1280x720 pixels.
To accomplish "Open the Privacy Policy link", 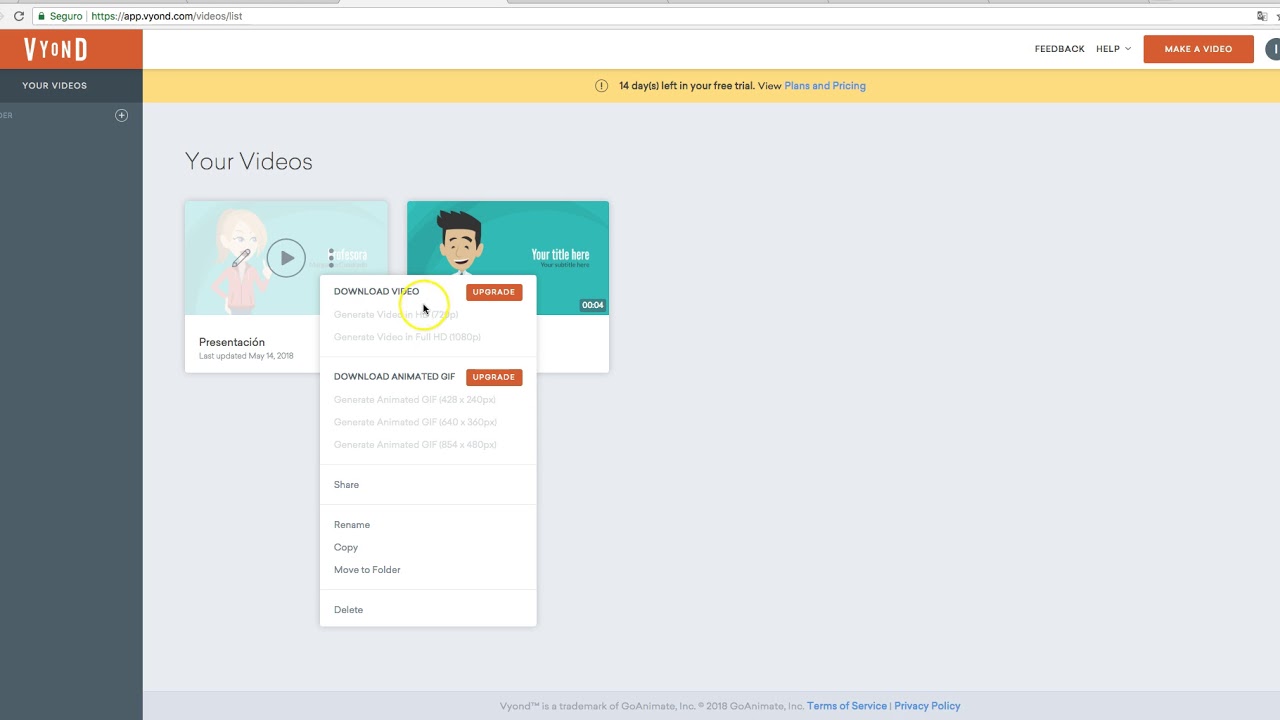I will pyautogui.click(x=927, y=706).
